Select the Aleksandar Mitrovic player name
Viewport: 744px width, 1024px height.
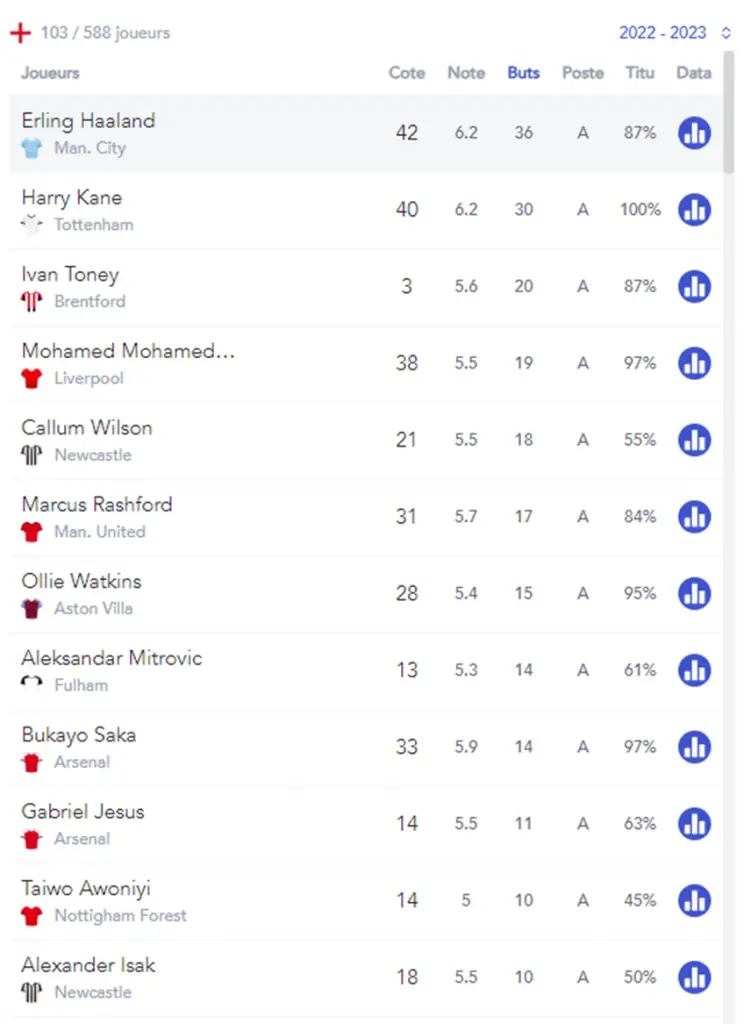112,658
